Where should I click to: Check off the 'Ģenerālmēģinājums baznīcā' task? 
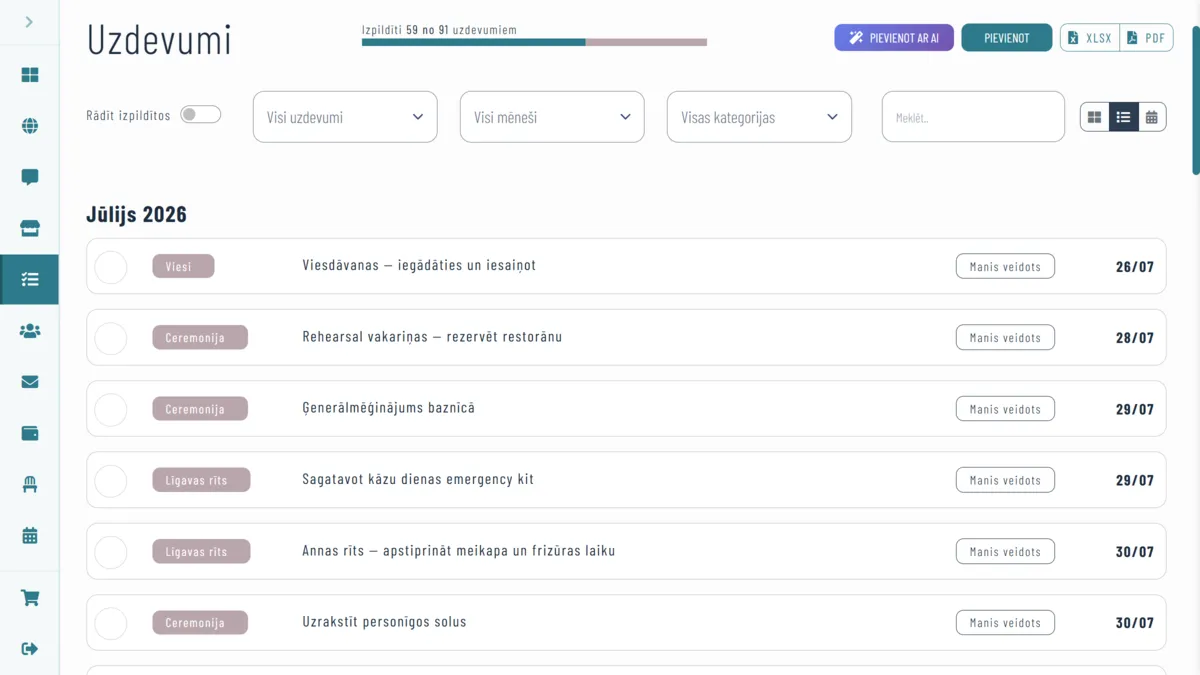tap(111, 409)
